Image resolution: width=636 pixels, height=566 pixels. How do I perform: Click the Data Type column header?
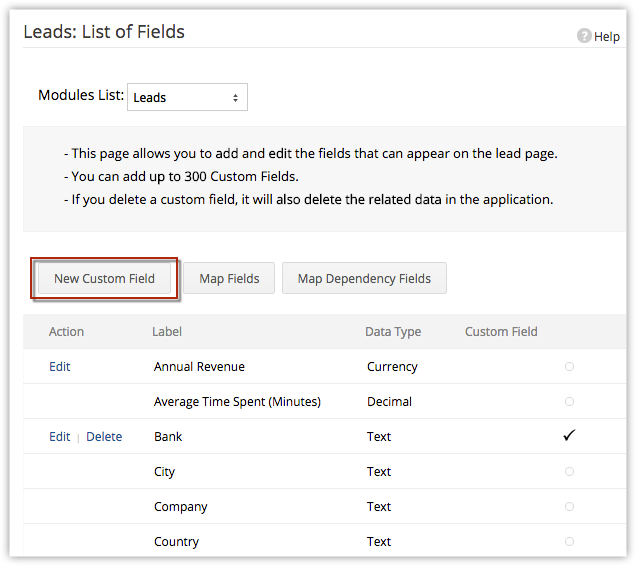coord(393,331)
